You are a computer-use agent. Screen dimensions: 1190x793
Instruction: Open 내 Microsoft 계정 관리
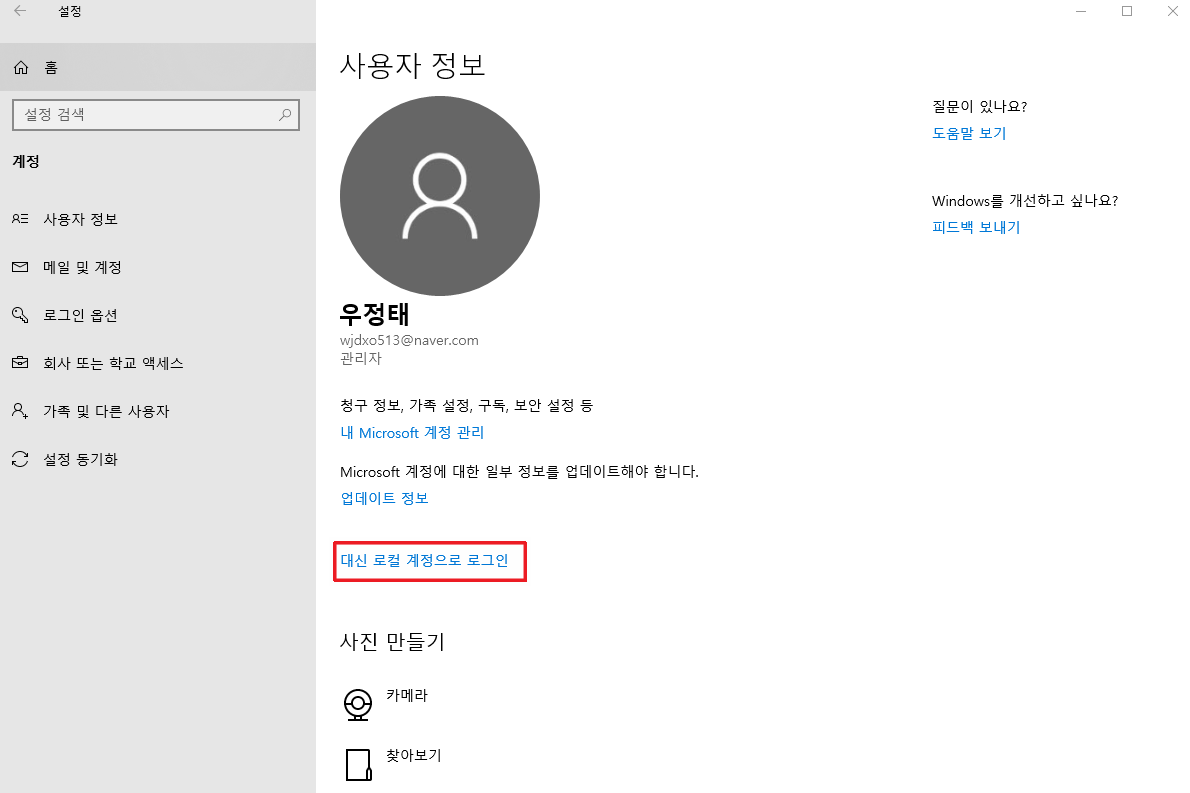click(412, 432)
